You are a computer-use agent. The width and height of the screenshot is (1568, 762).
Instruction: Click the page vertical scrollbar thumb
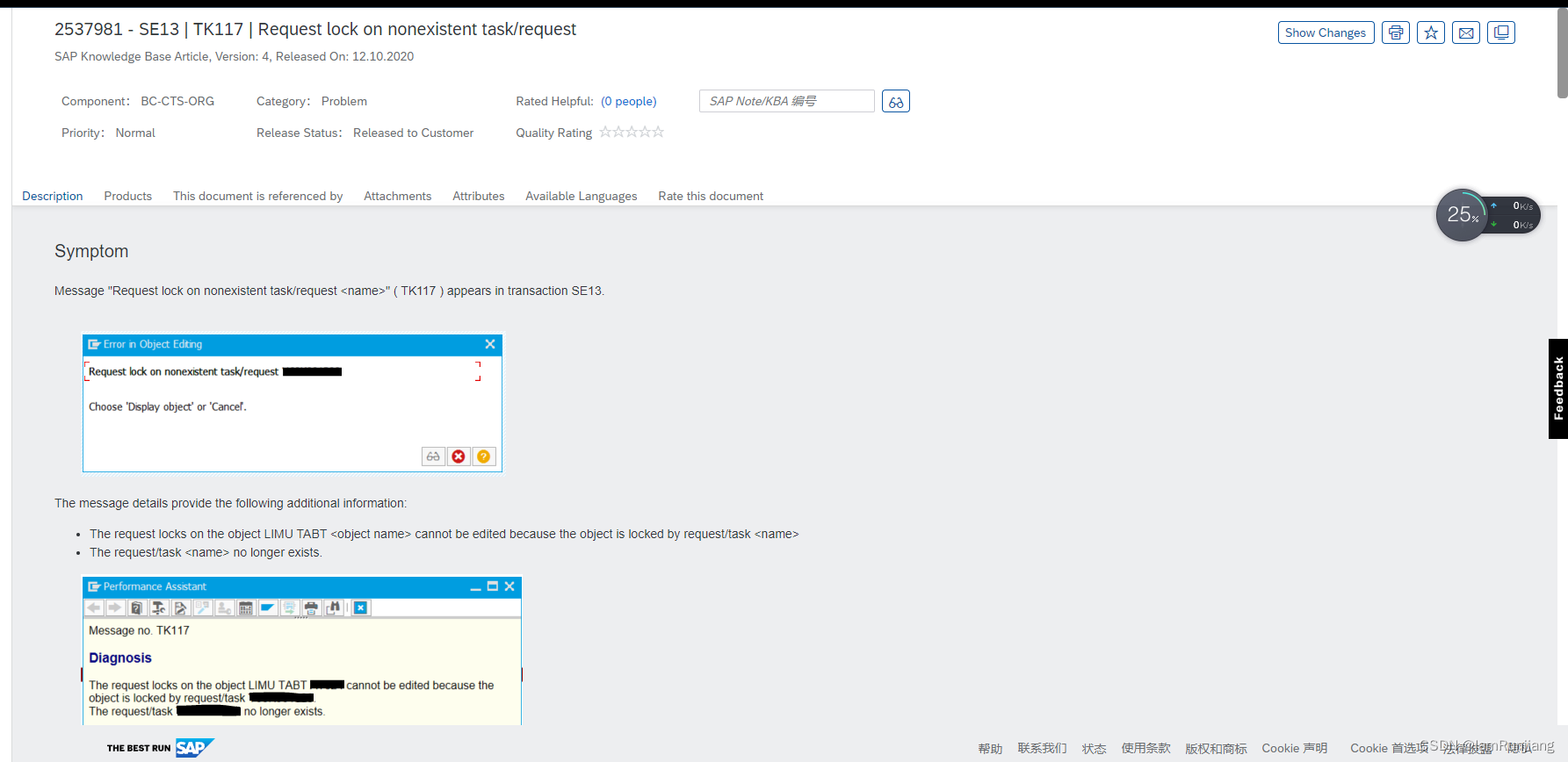click(x=1563, y=53)
